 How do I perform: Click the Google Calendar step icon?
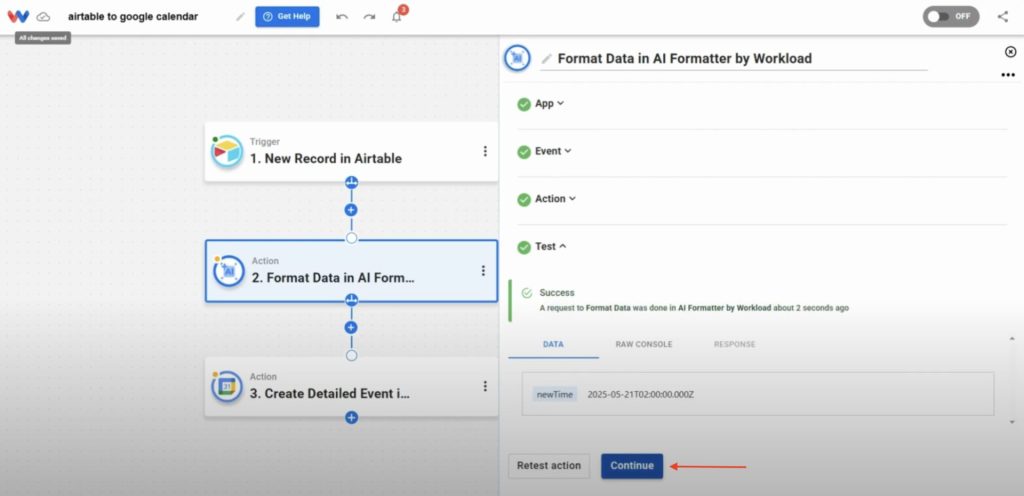pos(227,386)
